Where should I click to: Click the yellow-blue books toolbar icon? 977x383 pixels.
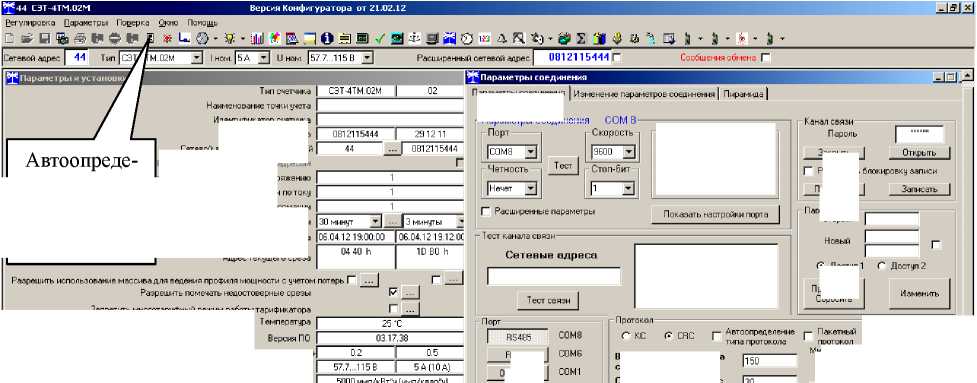pos(599,39)
